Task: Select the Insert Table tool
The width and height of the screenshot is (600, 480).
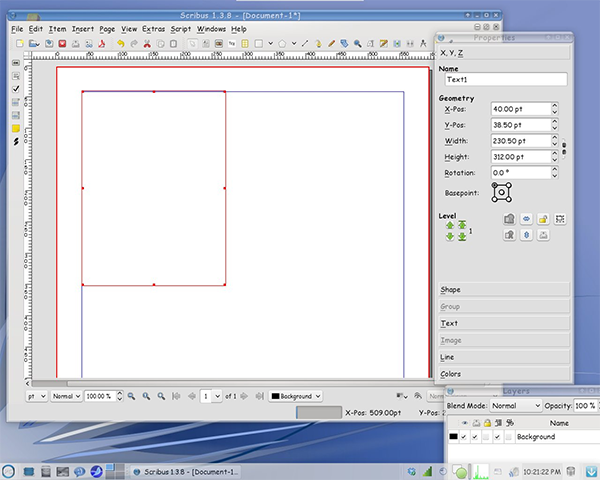Action: click(x=245, y=44)
